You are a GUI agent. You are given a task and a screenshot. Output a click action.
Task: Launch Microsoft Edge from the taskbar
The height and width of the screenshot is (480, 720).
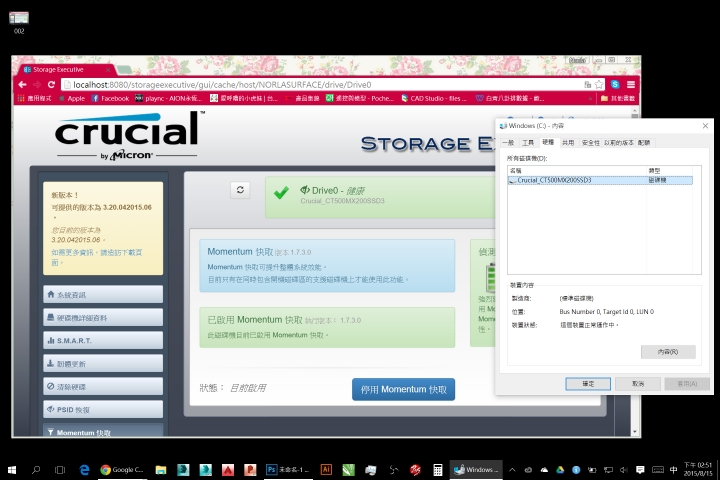point(84,469)
